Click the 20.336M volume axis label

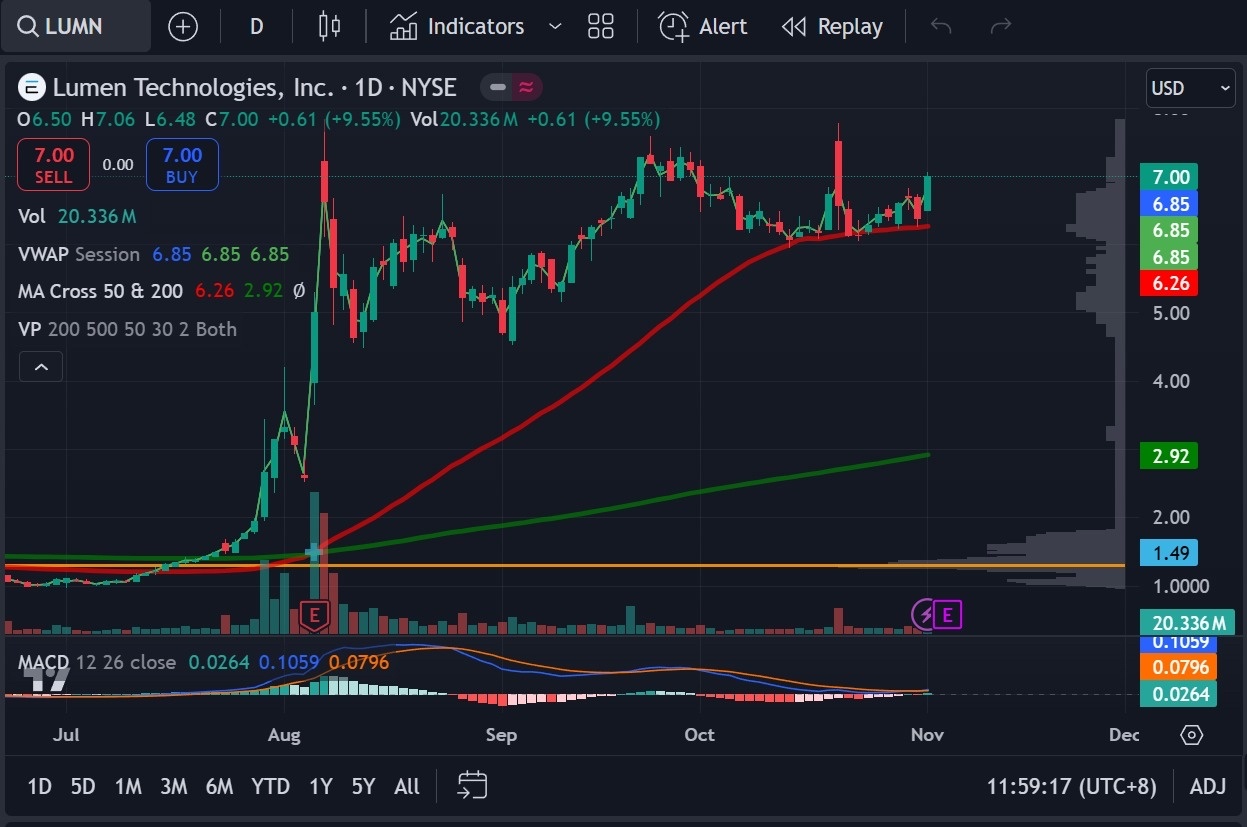pos(1187,623)
